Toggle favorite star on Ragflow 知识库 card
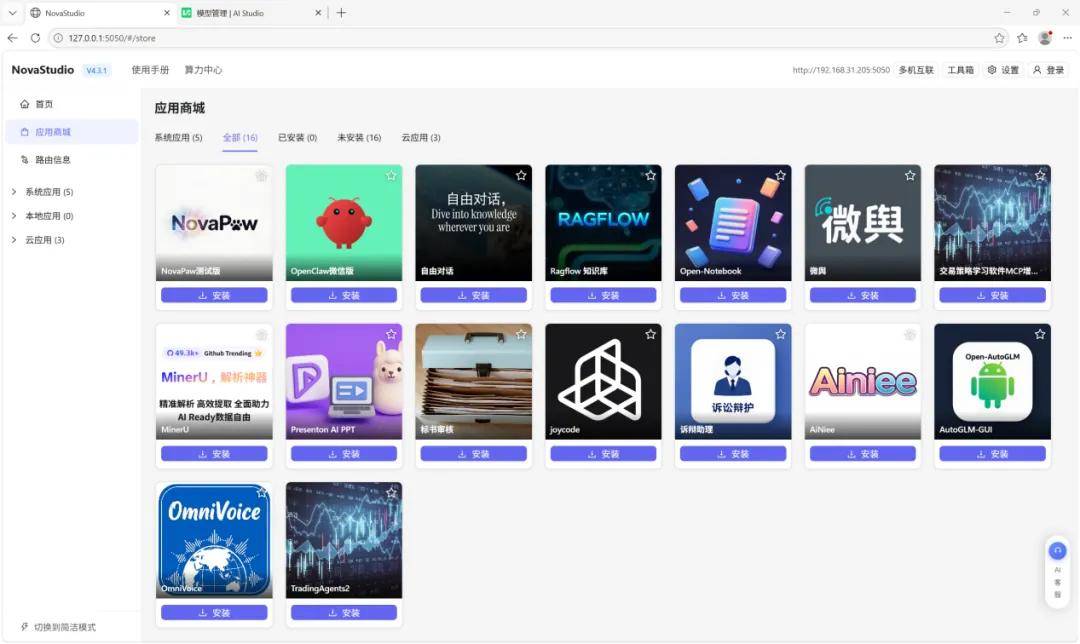This screenshot has height=644, width=1080. (x=651, y=176)
